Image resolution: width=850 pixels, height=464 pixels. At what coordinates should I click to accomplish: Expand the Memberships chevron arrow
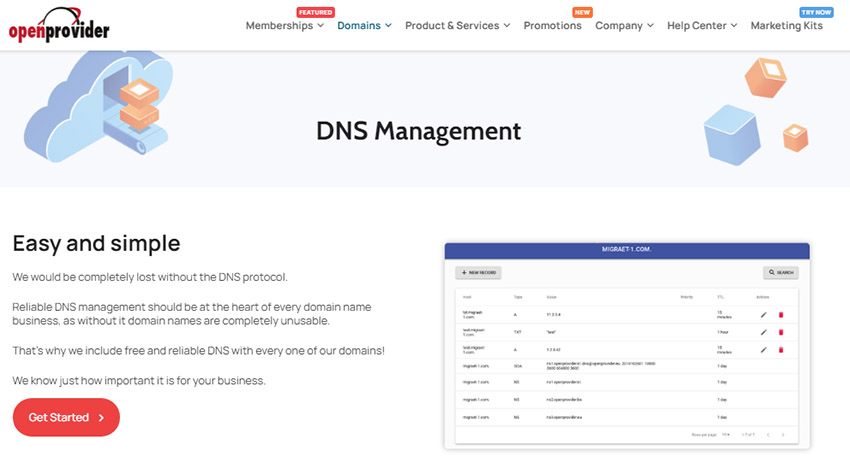(x=320, y=25)
